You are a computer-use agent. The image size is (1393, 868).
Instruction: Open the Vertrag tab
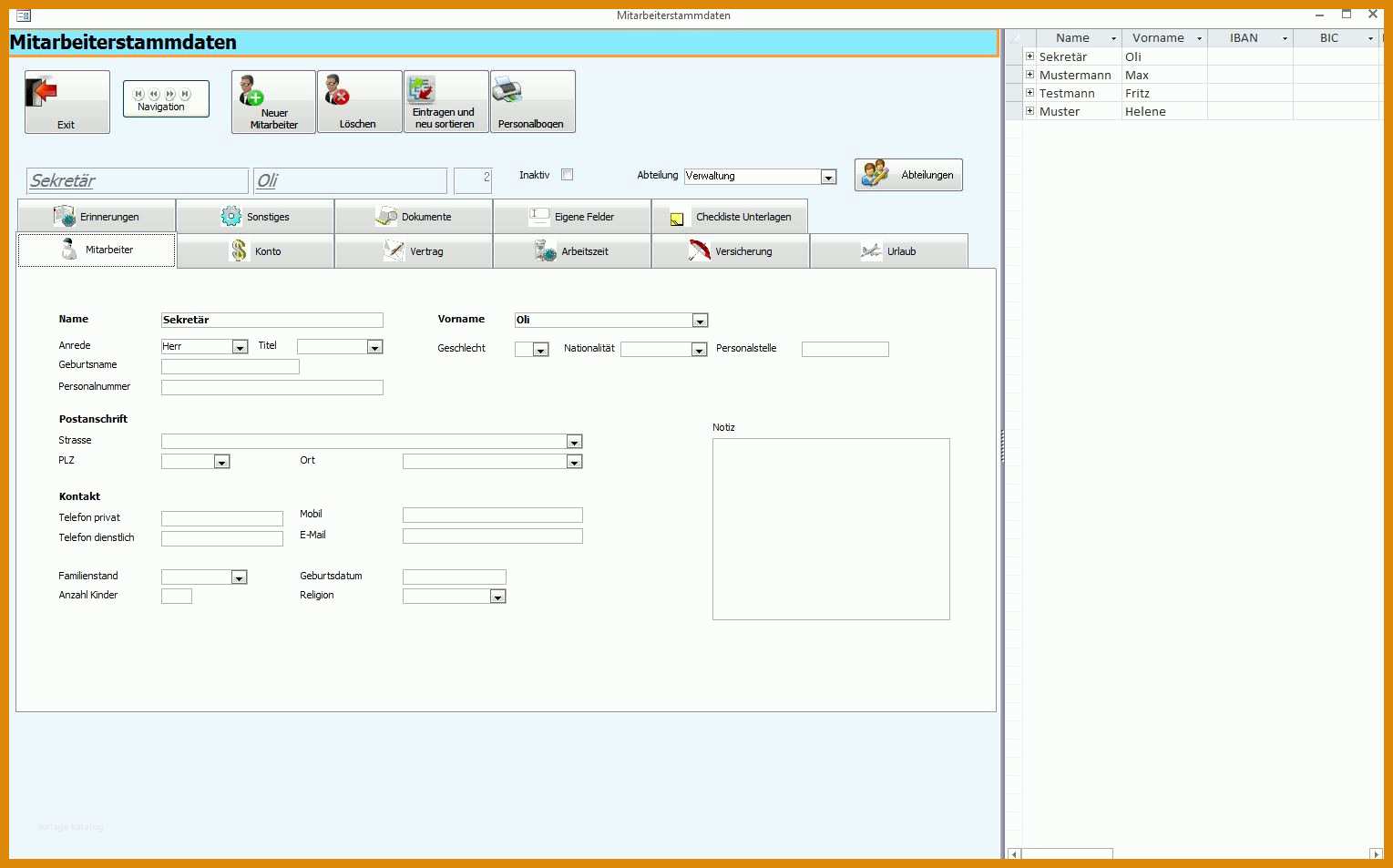click(414, 251)
